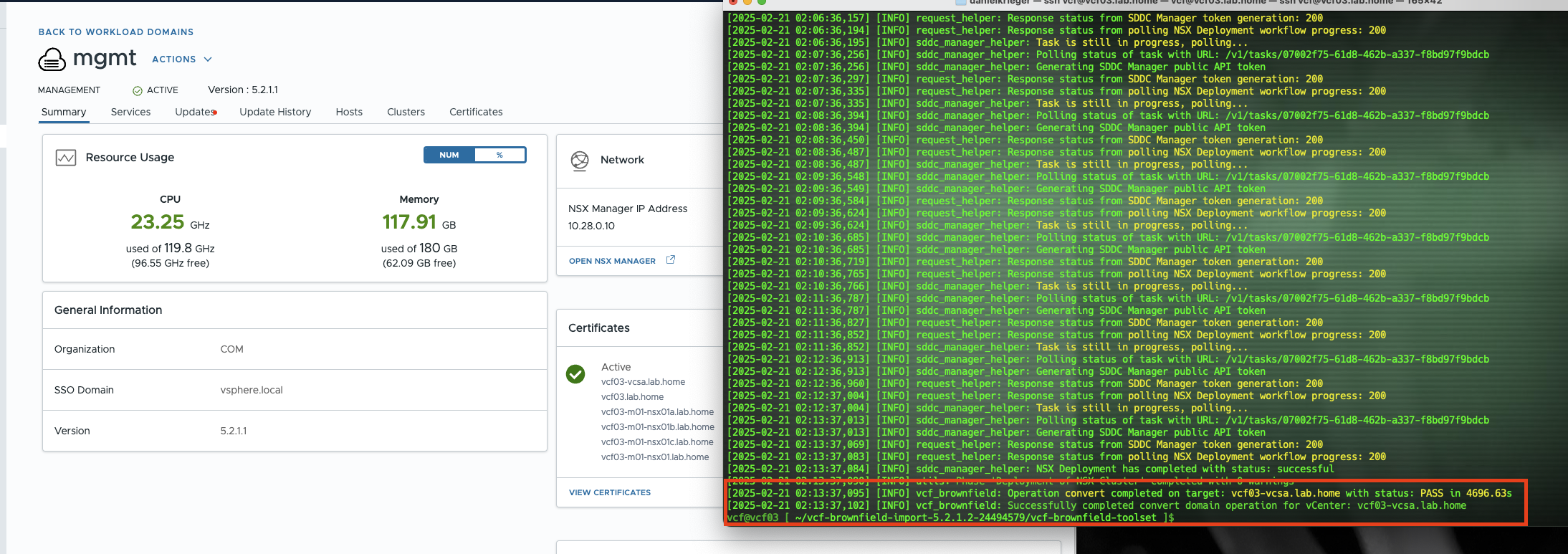Open the ACTIONS dropdown menu
1568x554 pixels.
point(174,59)
